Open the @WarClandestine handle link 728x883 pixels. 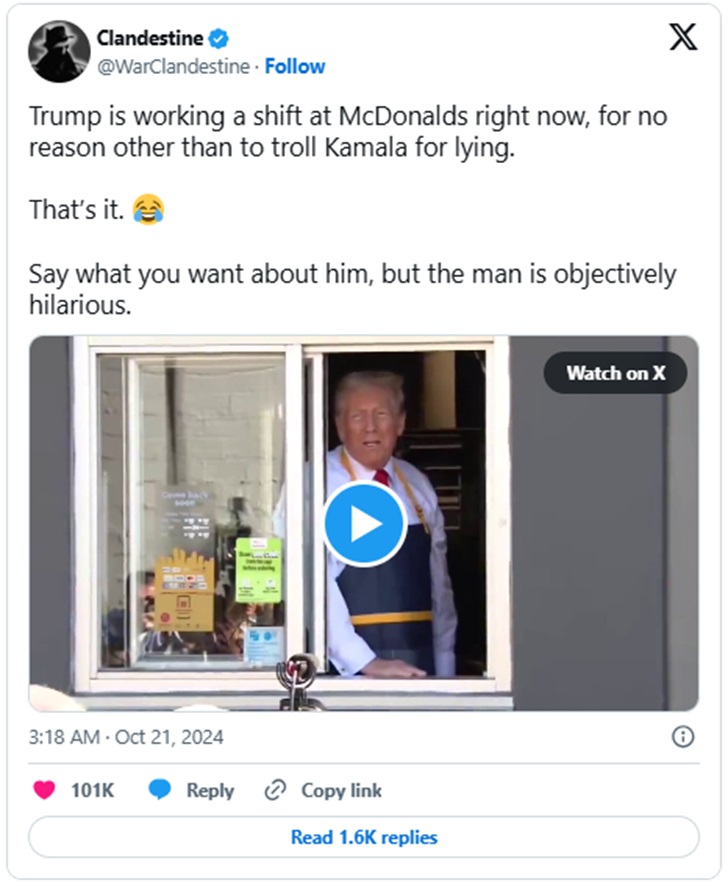click(174, 67)
